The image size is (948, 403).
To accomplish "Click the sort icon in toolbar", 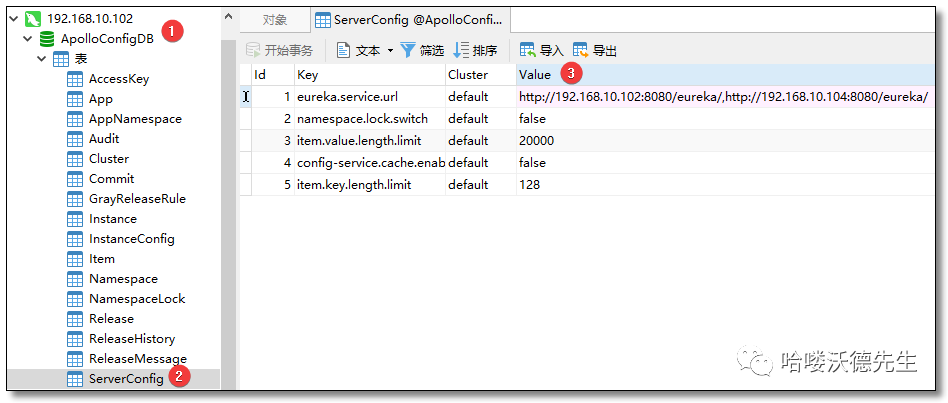I will (462, 50).
